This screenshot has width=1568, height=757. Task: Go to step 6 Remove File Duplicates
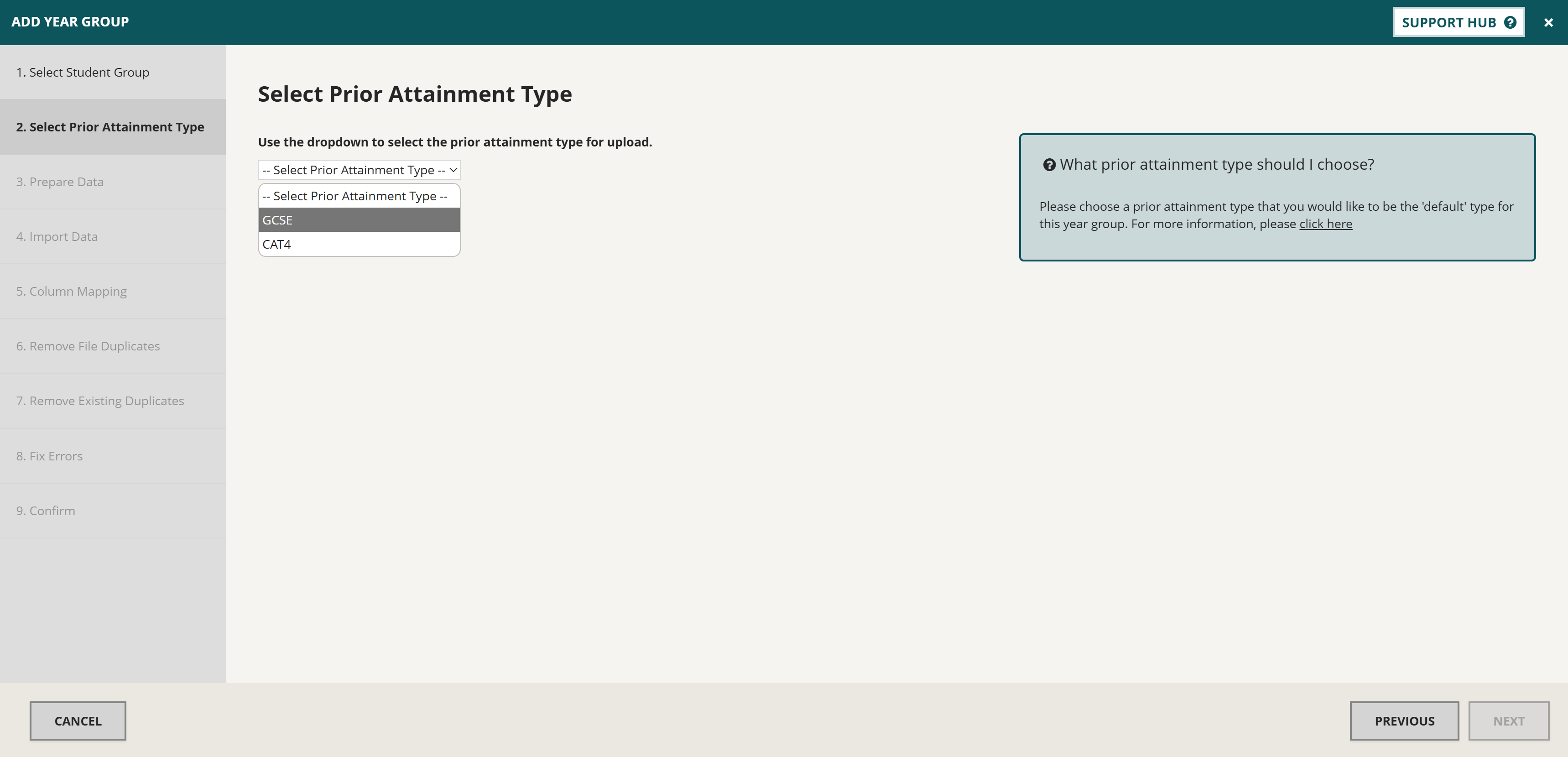[x=113, y=346]
